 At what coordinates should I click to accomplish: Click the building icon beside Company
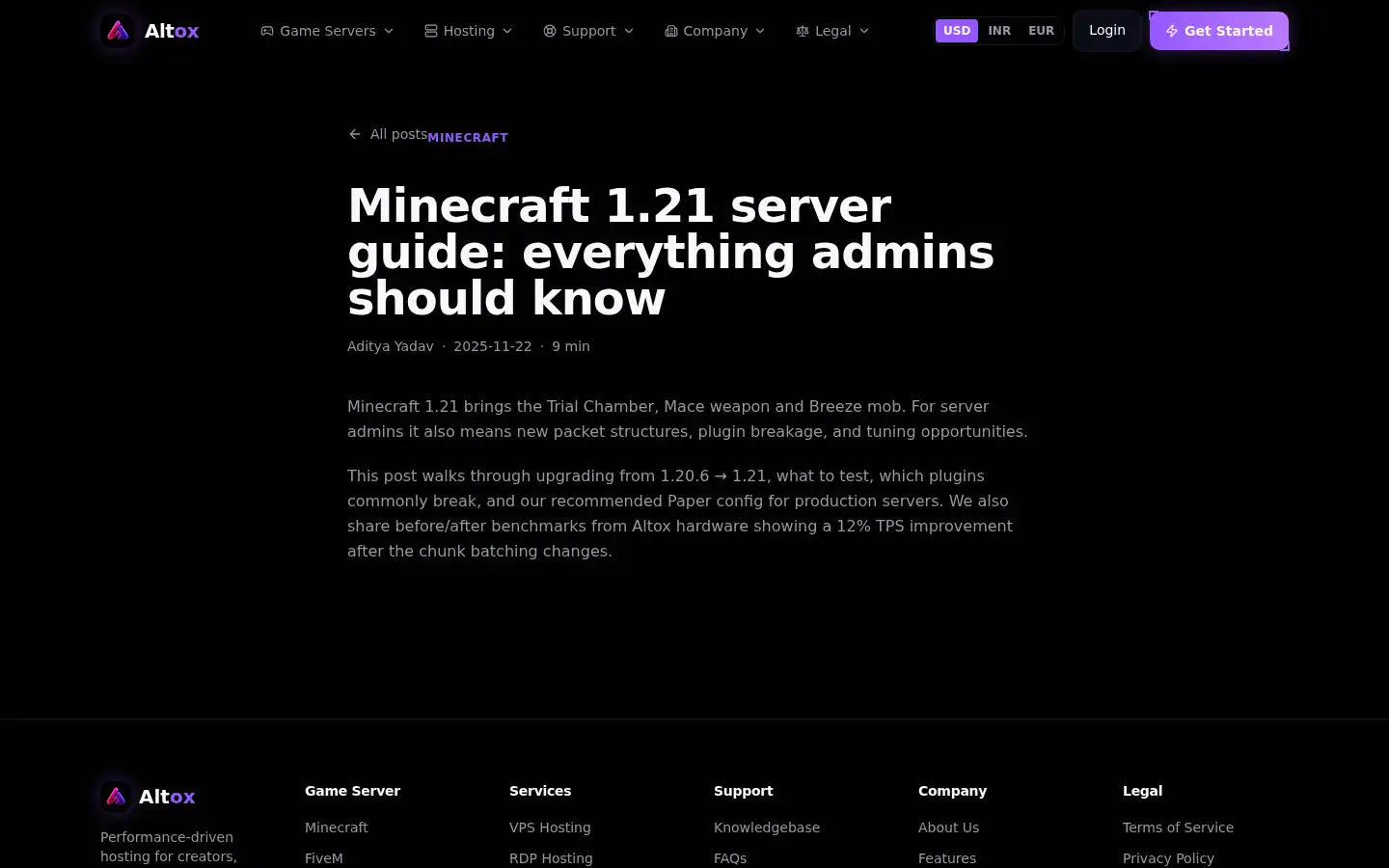671,31
